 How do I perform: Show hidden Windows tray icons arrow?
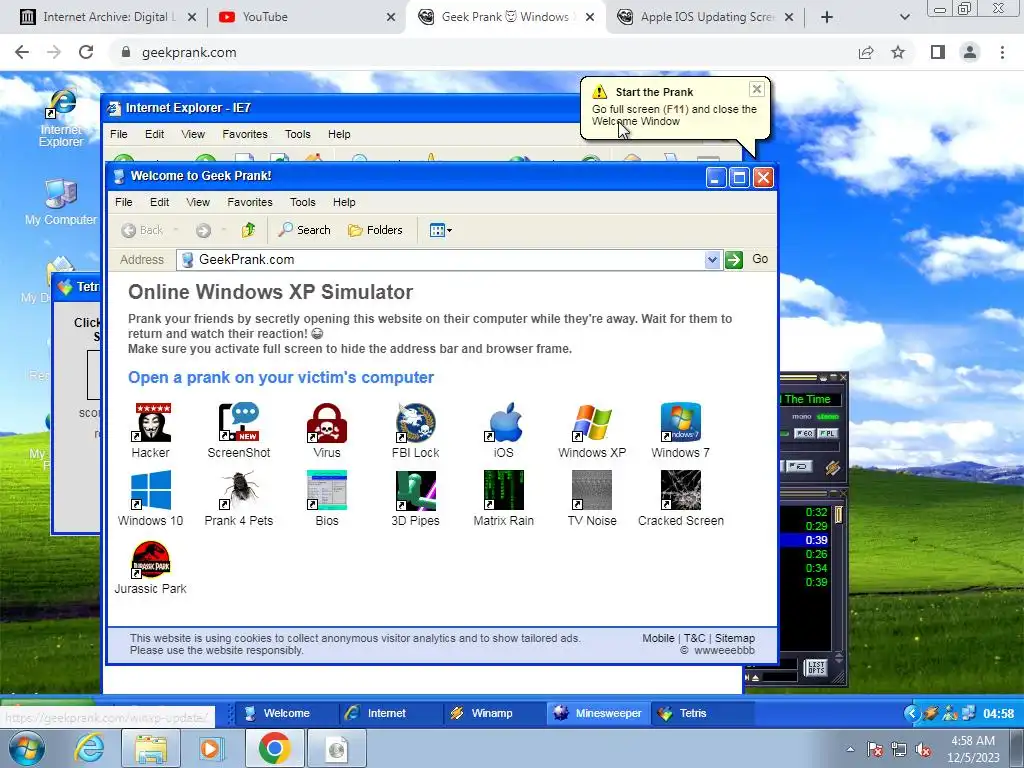point(850,749)
